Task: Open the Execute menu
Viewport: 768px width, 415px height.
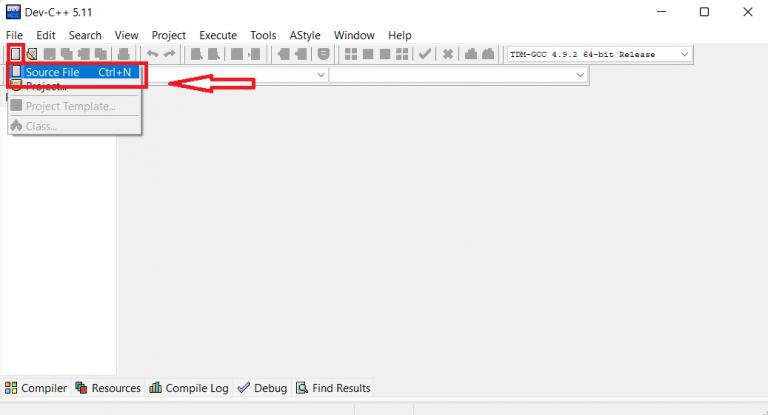Action: pyautogui.click(x=218, y=35)
